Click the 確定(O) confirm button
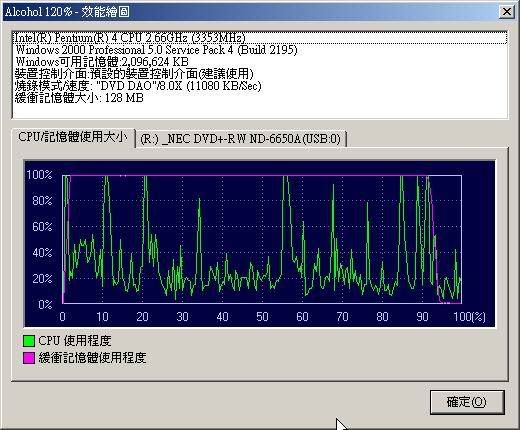Image resolution: width=520 pixels, height=430 pixels. click(467, 402)
